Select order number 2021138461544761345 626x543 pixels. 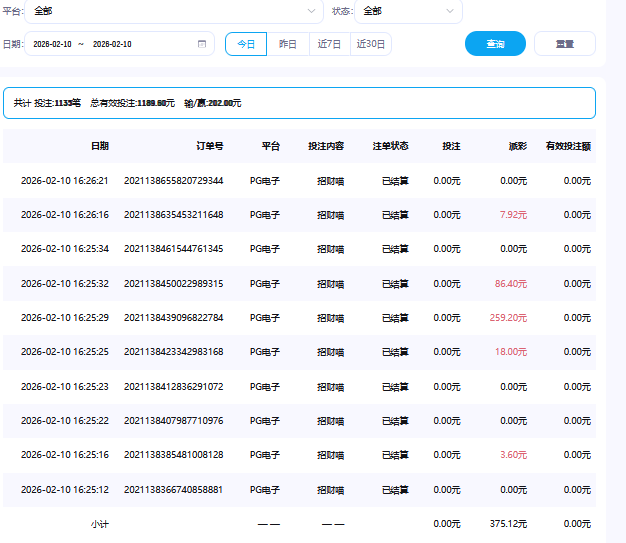tap(174, 249)
